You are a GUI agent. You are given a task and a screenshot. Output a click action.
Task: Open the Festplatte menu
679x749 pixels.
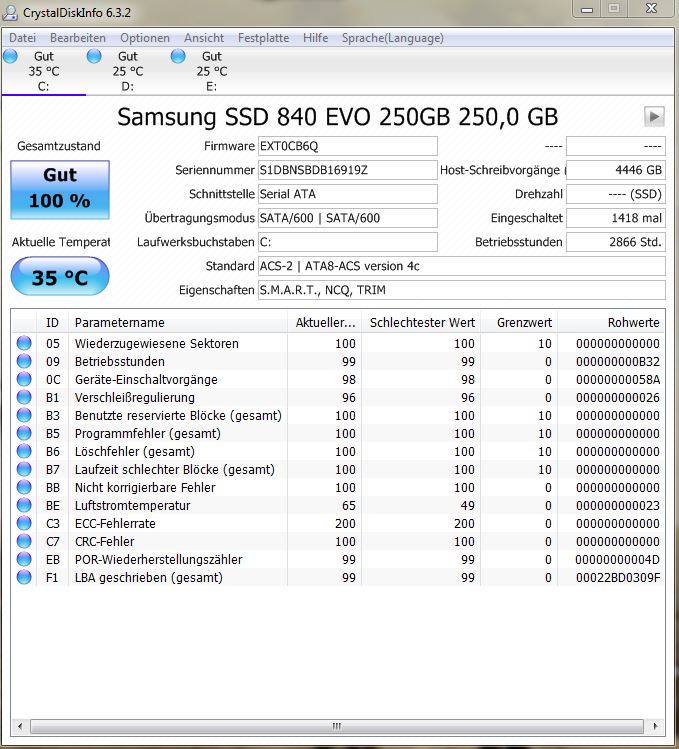pyautogui.click(x=264, y=38)
